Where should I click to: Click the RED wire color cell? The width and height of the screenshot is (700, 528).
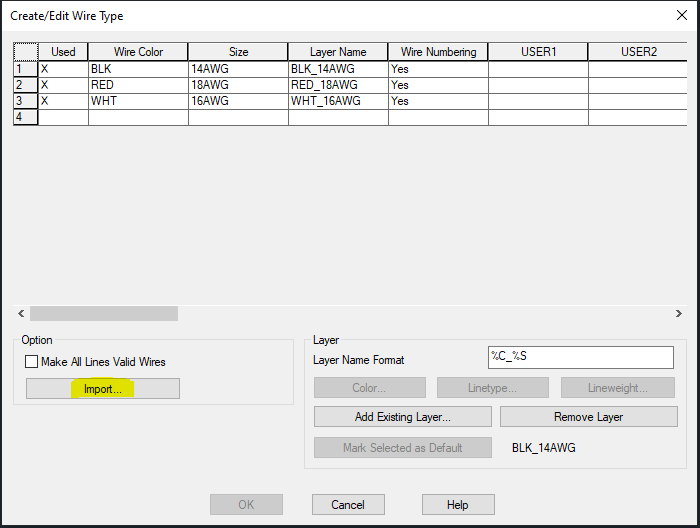(x=138, y=85)
